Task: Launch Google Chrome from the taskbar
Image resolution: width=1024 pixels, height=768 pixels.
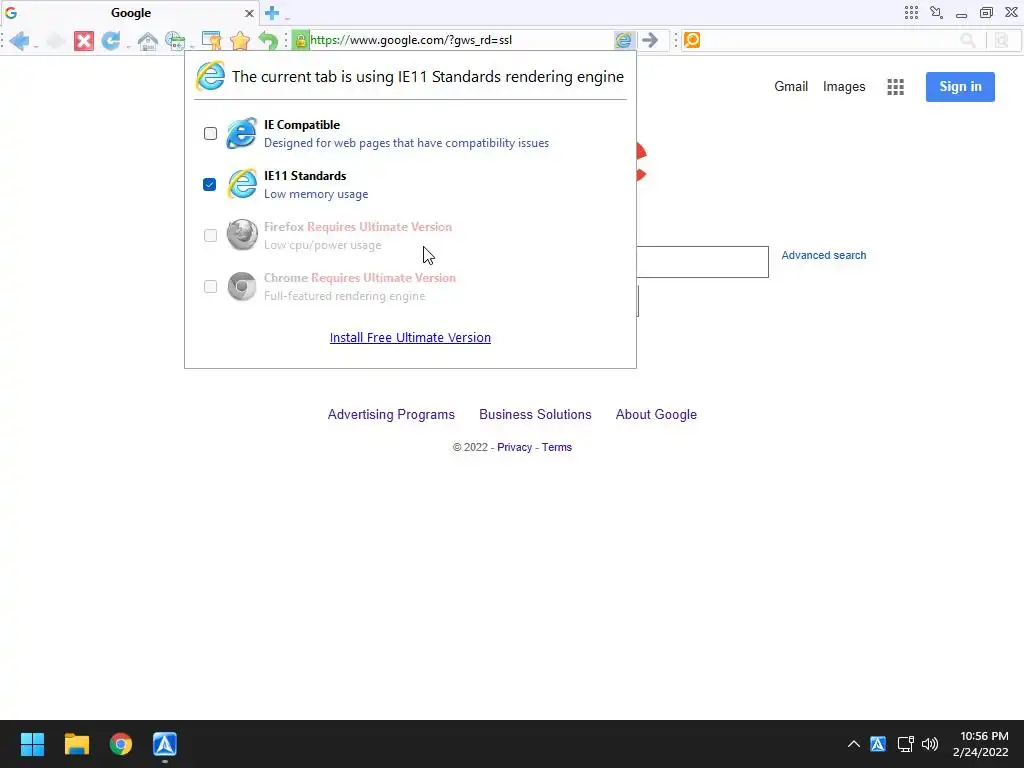Action: [x=121, y=744]
